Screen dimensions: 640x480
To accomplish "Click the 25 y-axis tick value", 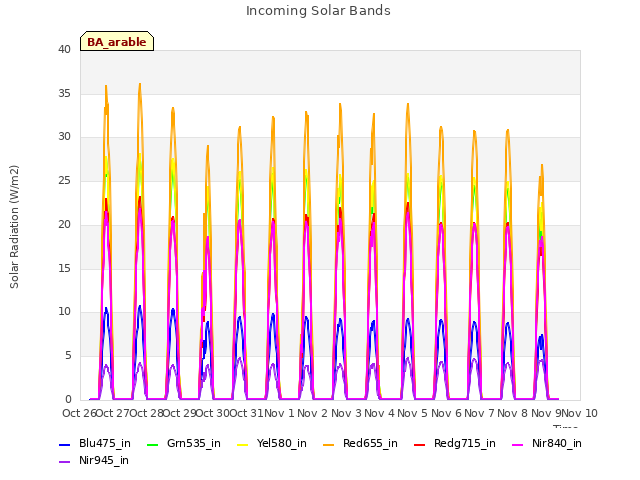I will tap(64, 180).
